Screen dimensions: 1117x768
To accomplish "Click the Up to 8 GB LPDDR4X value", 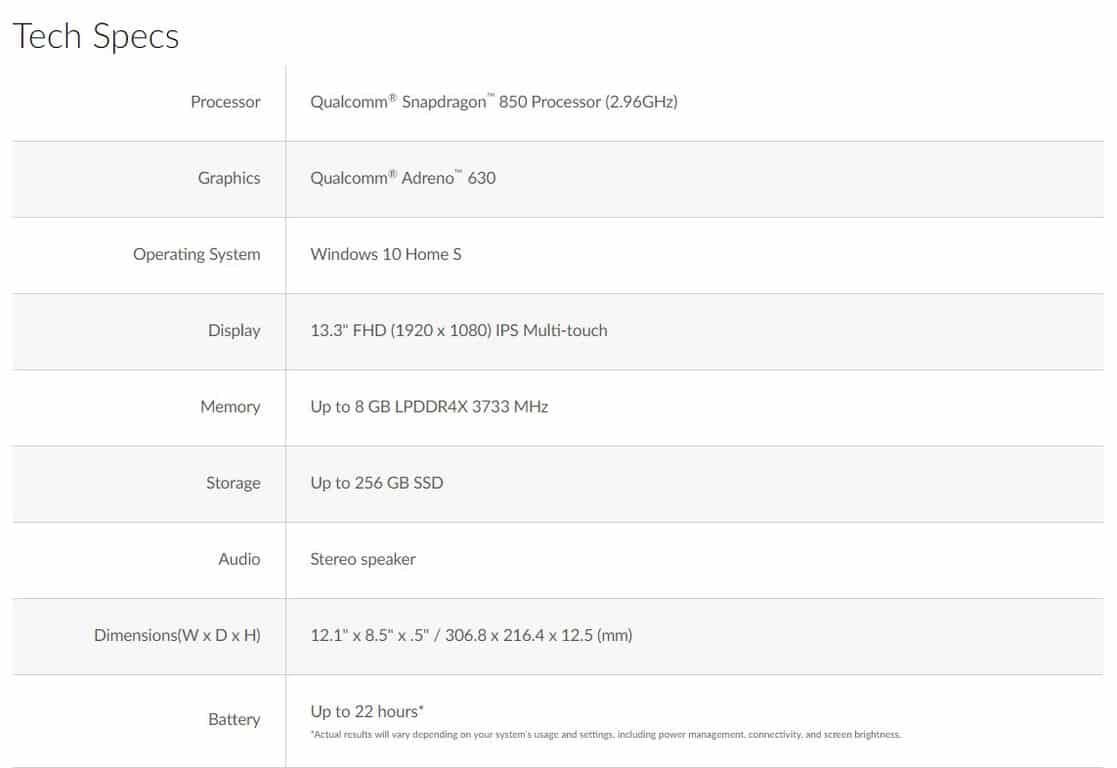I will pyautogui.click(x=429, y=407).
